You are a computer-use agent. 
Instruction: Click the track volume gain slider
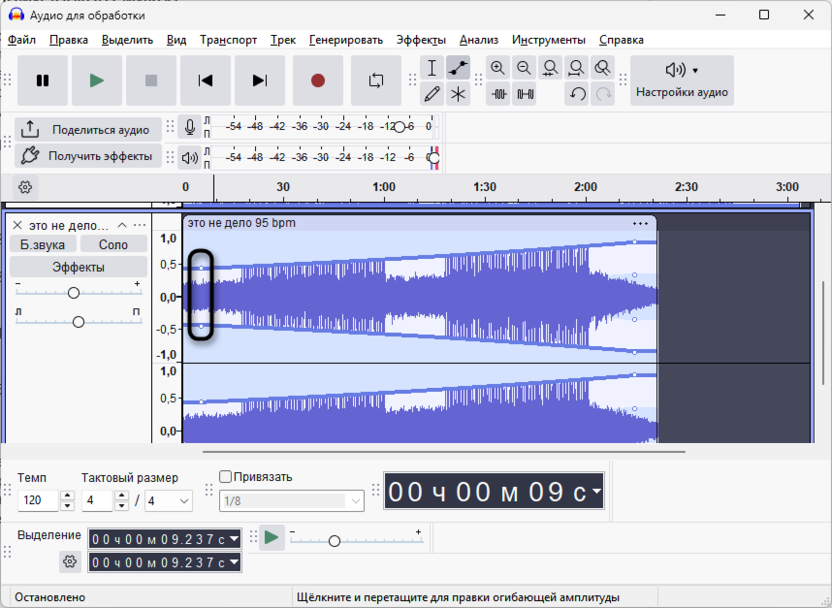coord(73,293)
